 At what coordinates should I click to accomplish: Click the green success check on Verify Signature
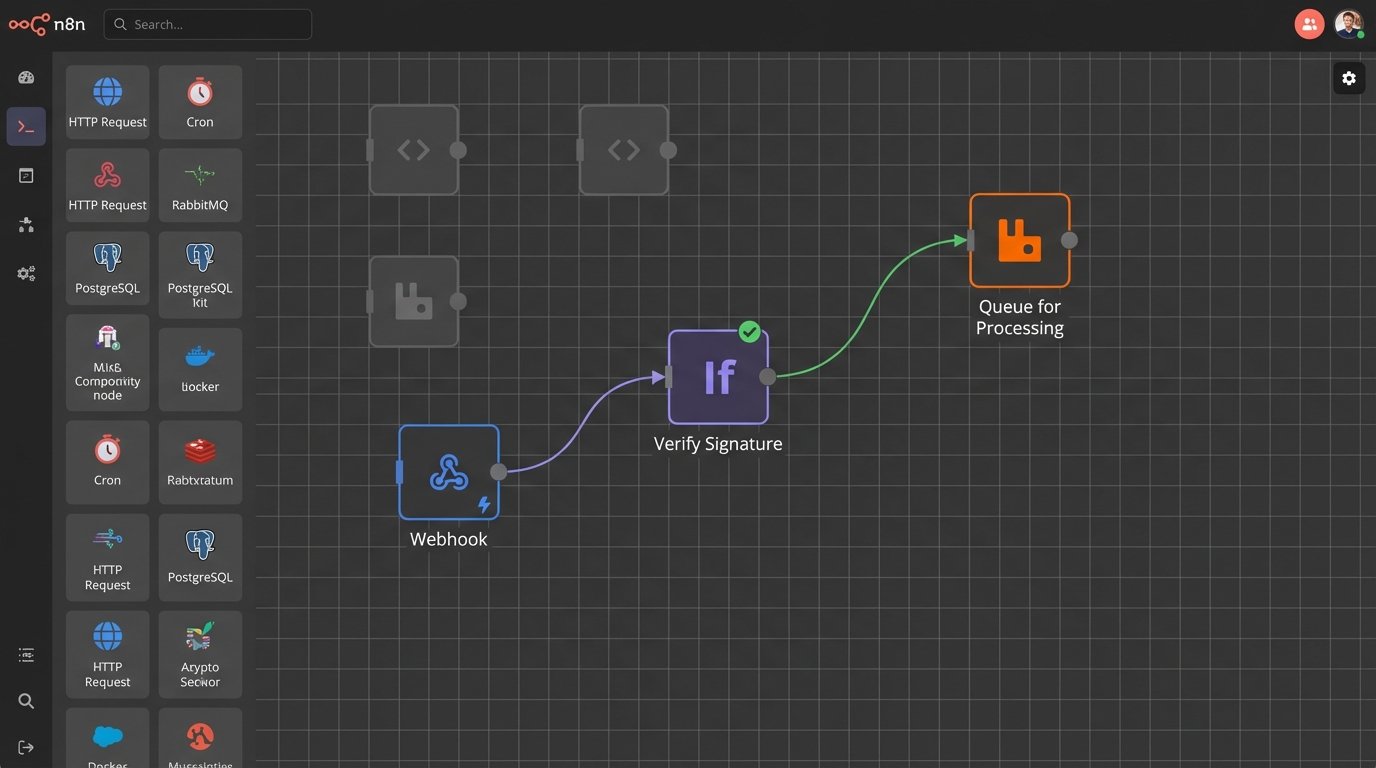[750, 332]
